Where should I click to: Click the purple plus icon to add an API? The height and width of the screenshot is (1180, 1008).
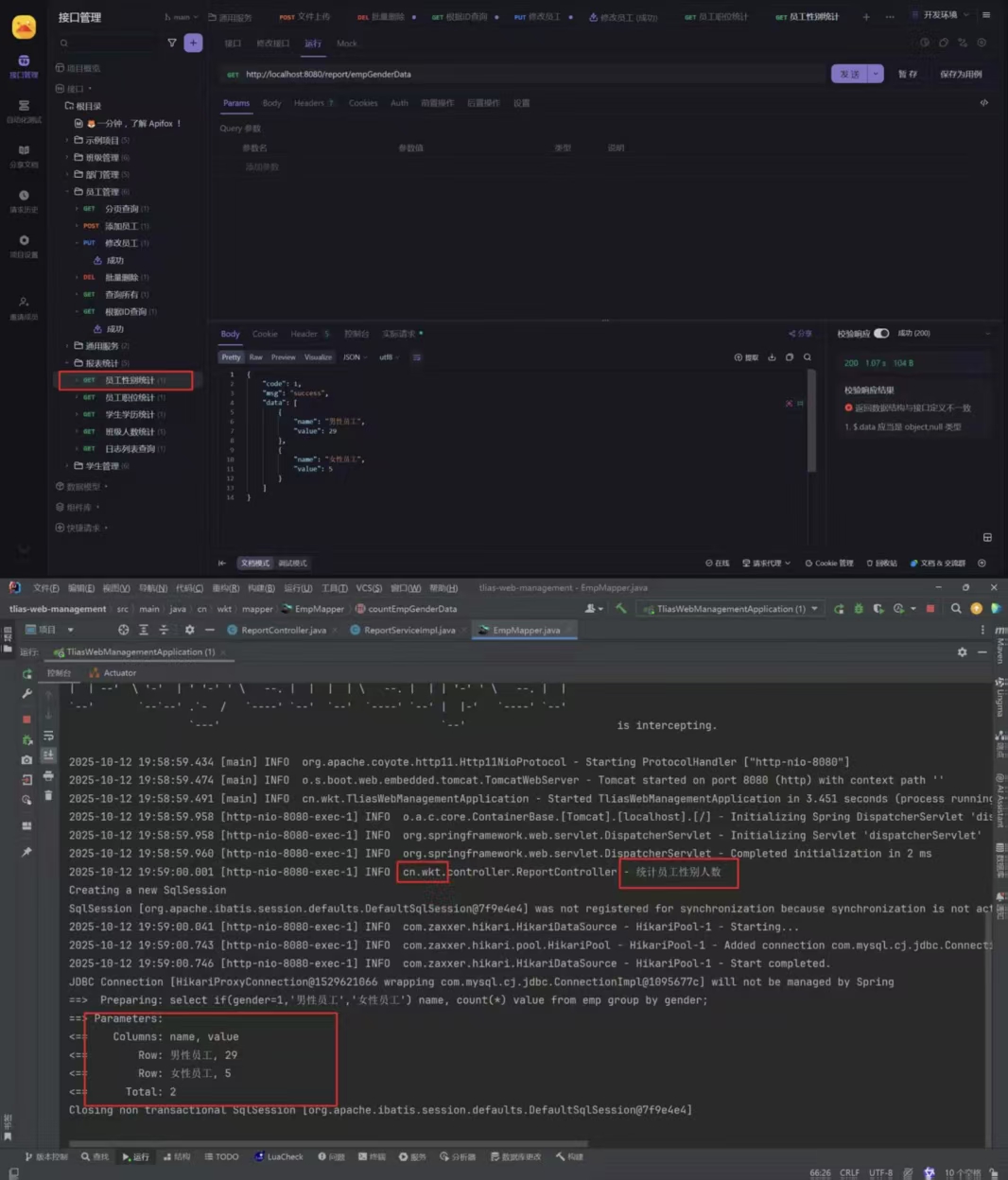193,43
